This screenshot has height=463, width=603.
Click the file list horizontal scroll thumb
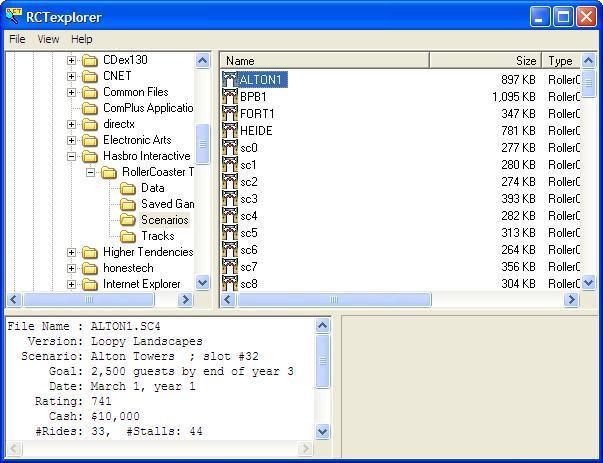pos(334,300)
